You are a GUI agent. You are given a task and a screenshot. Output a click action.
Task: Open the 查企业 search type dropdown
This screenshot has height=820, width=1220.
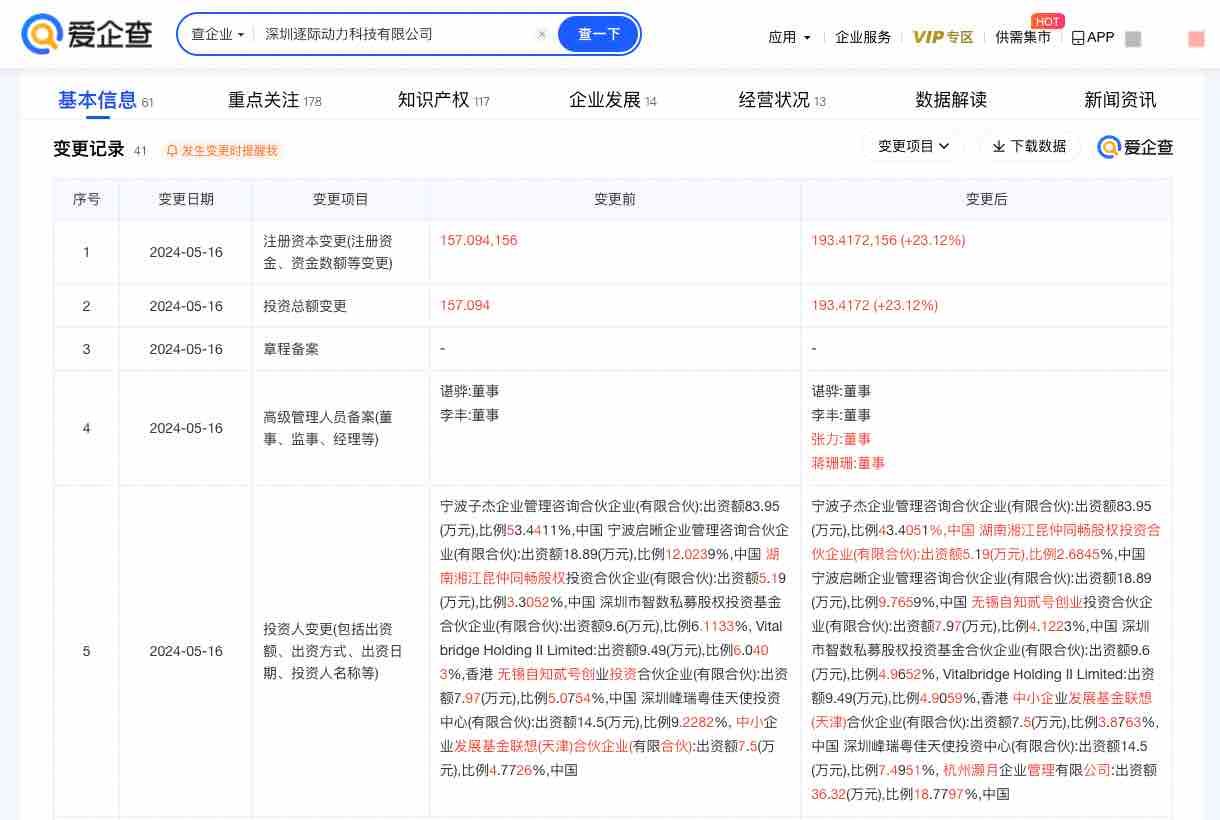pyautogui.click(x=218, y=34)
